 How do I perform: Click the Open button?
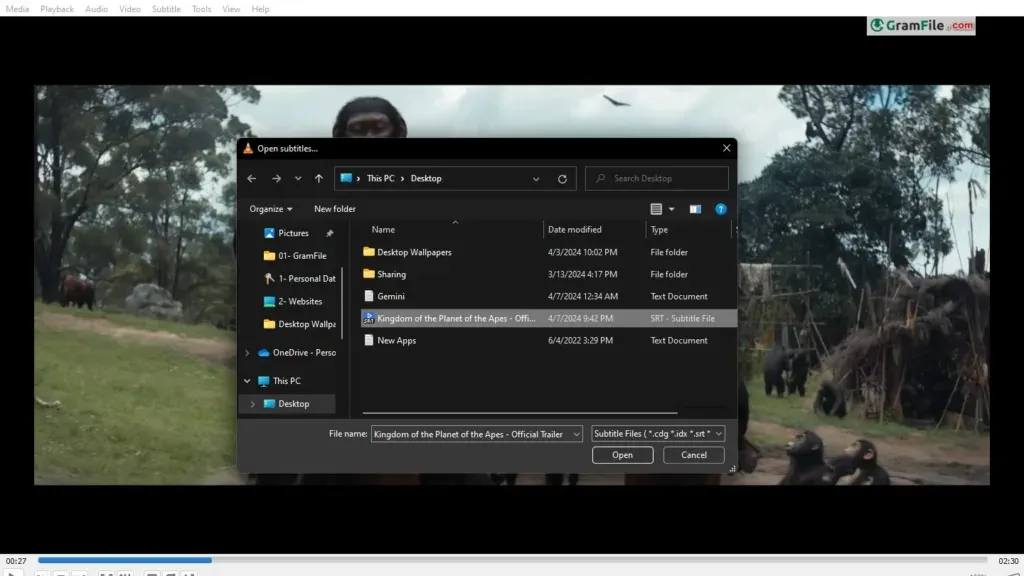pos(622,455)
